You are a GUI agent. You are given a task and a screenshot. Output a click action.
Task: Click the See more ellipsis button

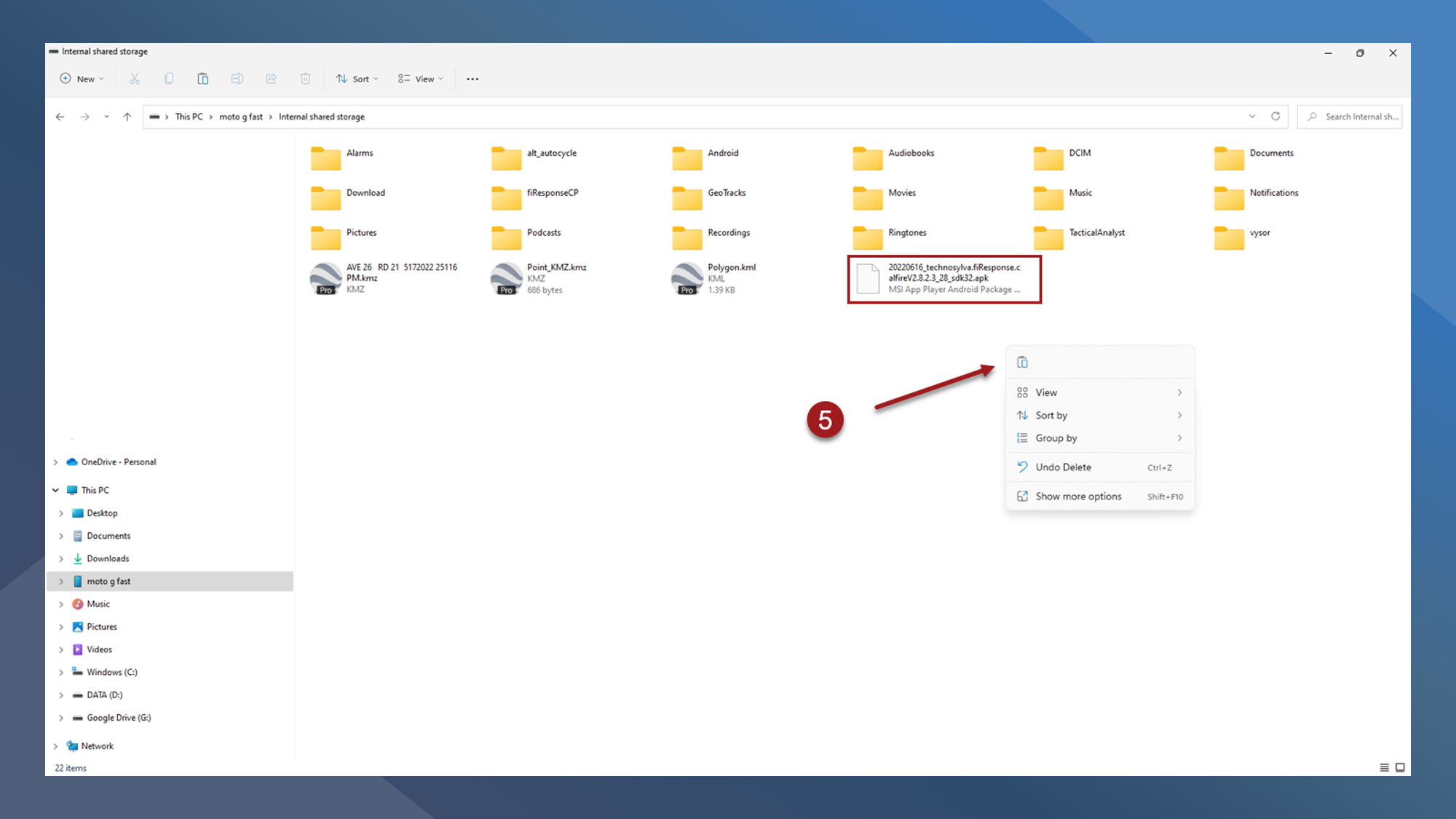point(472,79)
